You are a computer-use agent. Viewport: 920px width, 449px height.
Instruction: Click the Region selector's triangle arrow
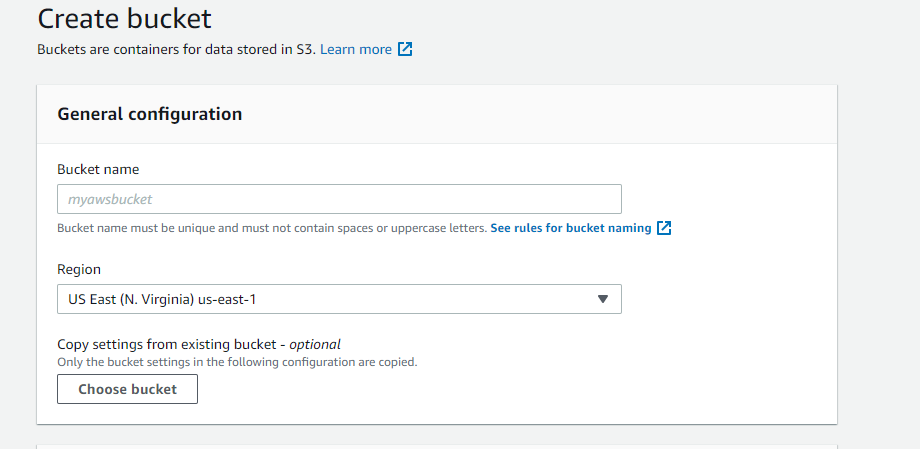pos(602,299)
